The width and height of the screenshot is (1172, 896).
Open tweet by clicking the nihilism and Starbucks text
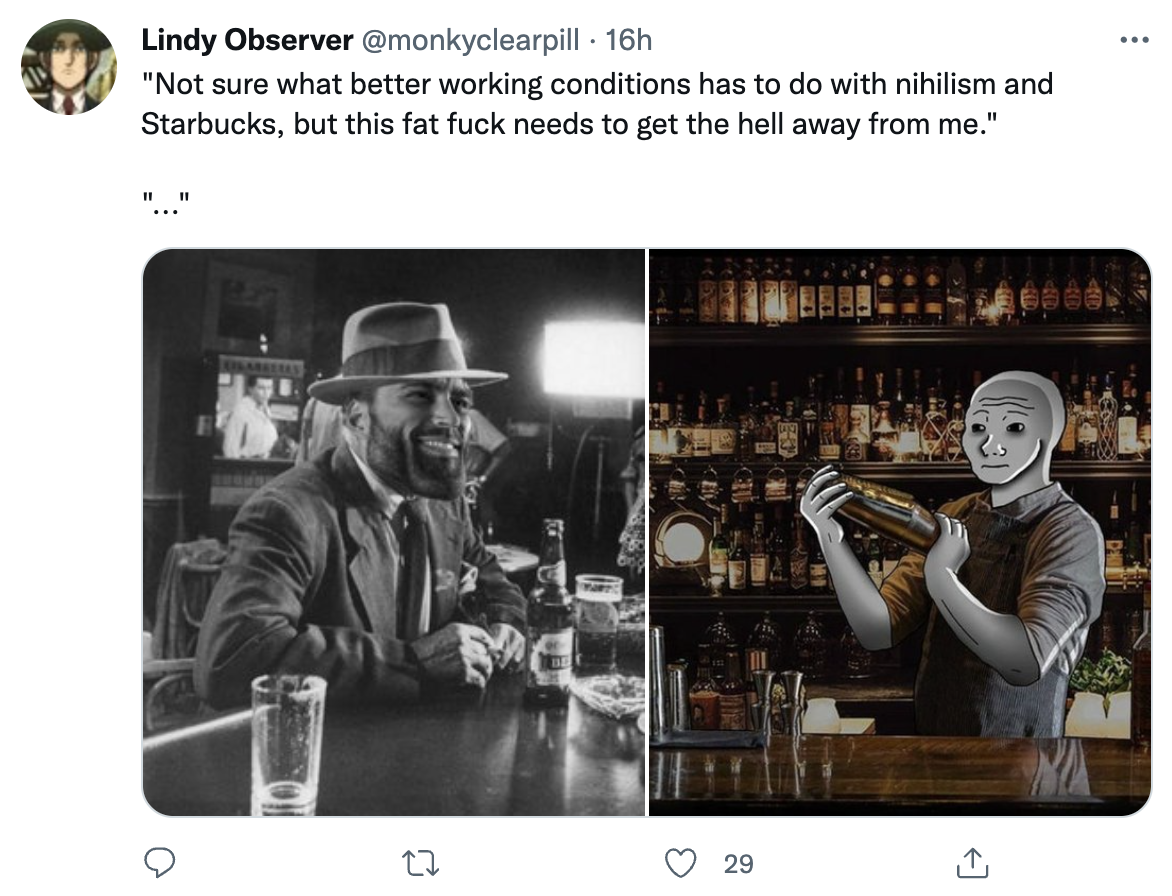(x=596, y=104)
